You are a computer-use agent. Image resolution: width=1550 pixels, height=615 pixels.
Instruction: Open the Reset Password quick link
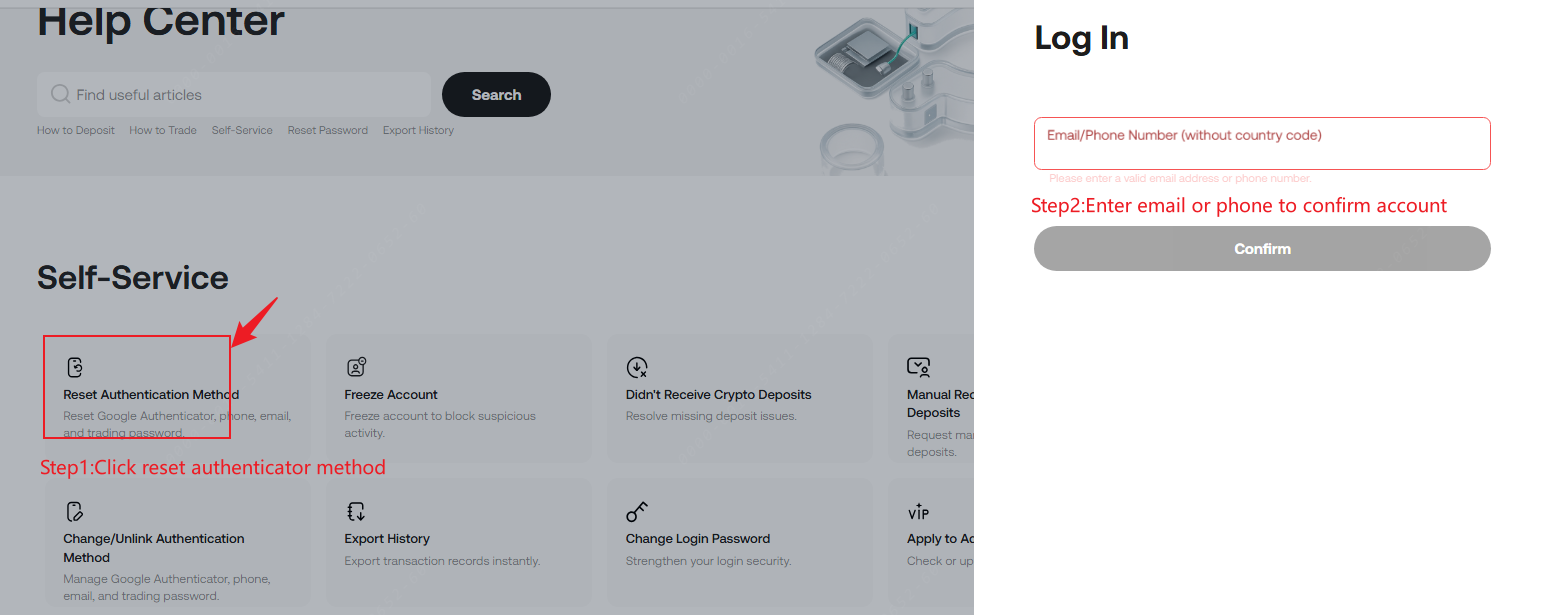pyautogui.click(x=327, y=131)
